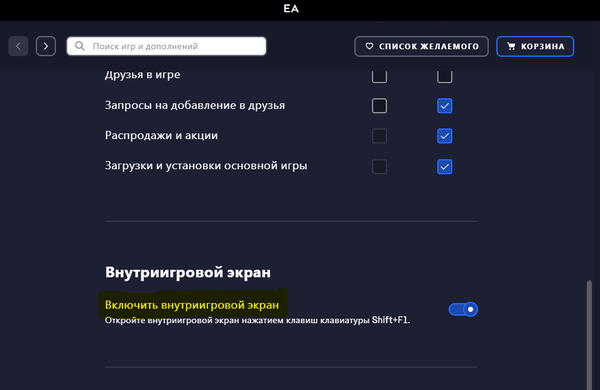Screen dimensions: 600x390
Task: Tick first checkbox for Друзья в игре
Action: [x=379, y=77]
